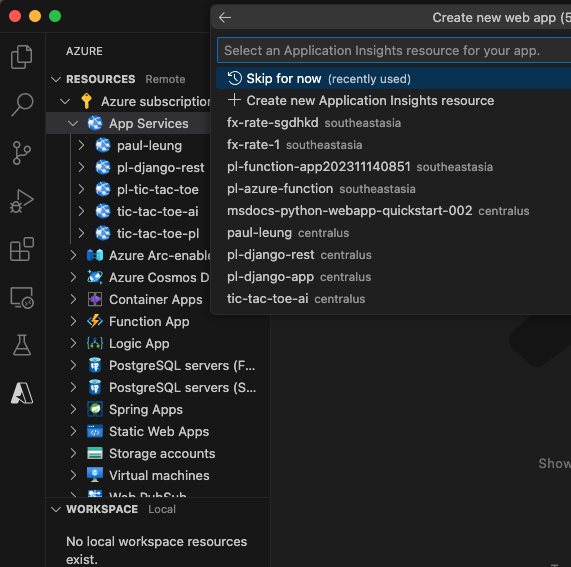Focus the Application Insights search field

[394, 50]
